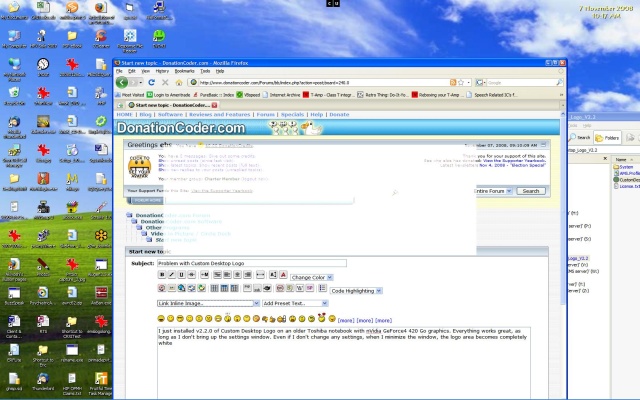Screen dimensions: 640x400
Task: Open the History menu in Firefox
Action: (x=163, y=71)
